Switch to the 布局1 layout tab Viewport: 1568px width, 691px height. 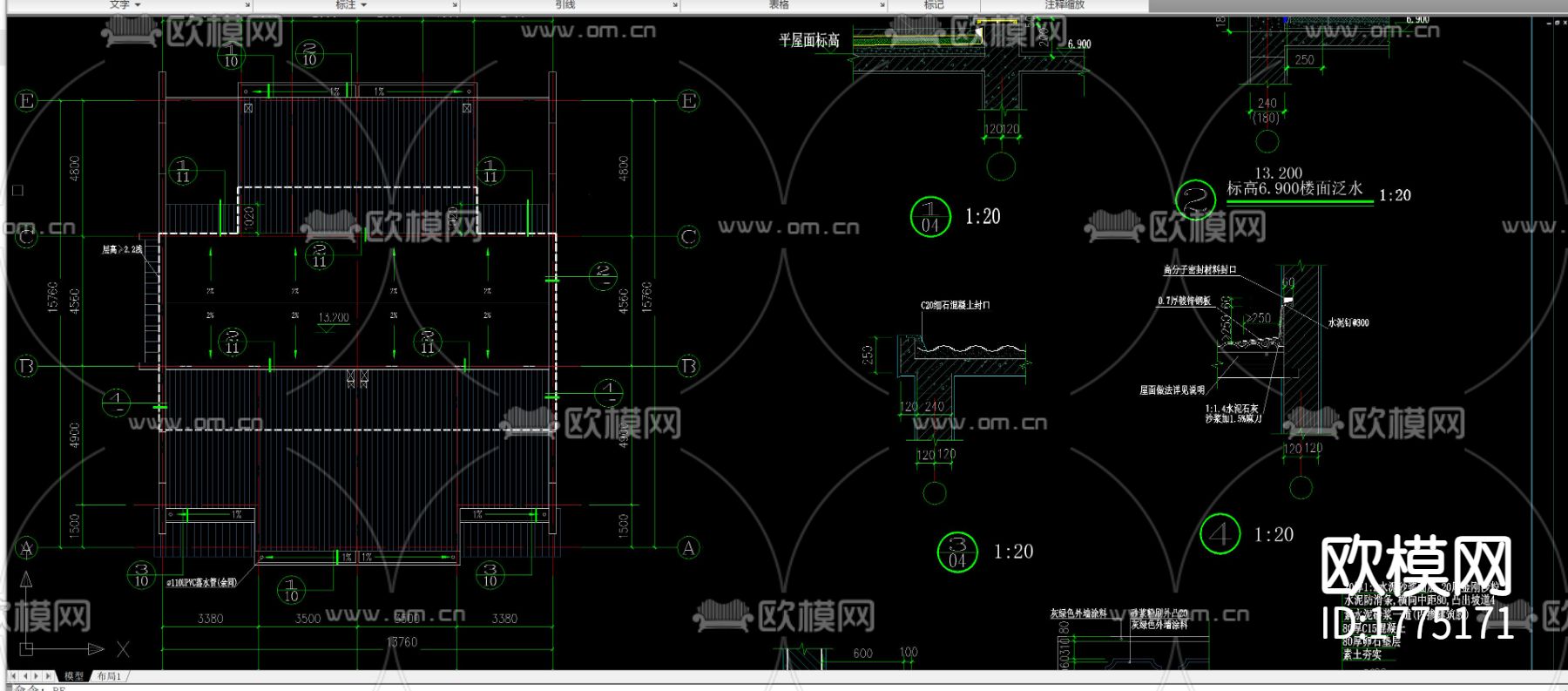coord(109,676)
